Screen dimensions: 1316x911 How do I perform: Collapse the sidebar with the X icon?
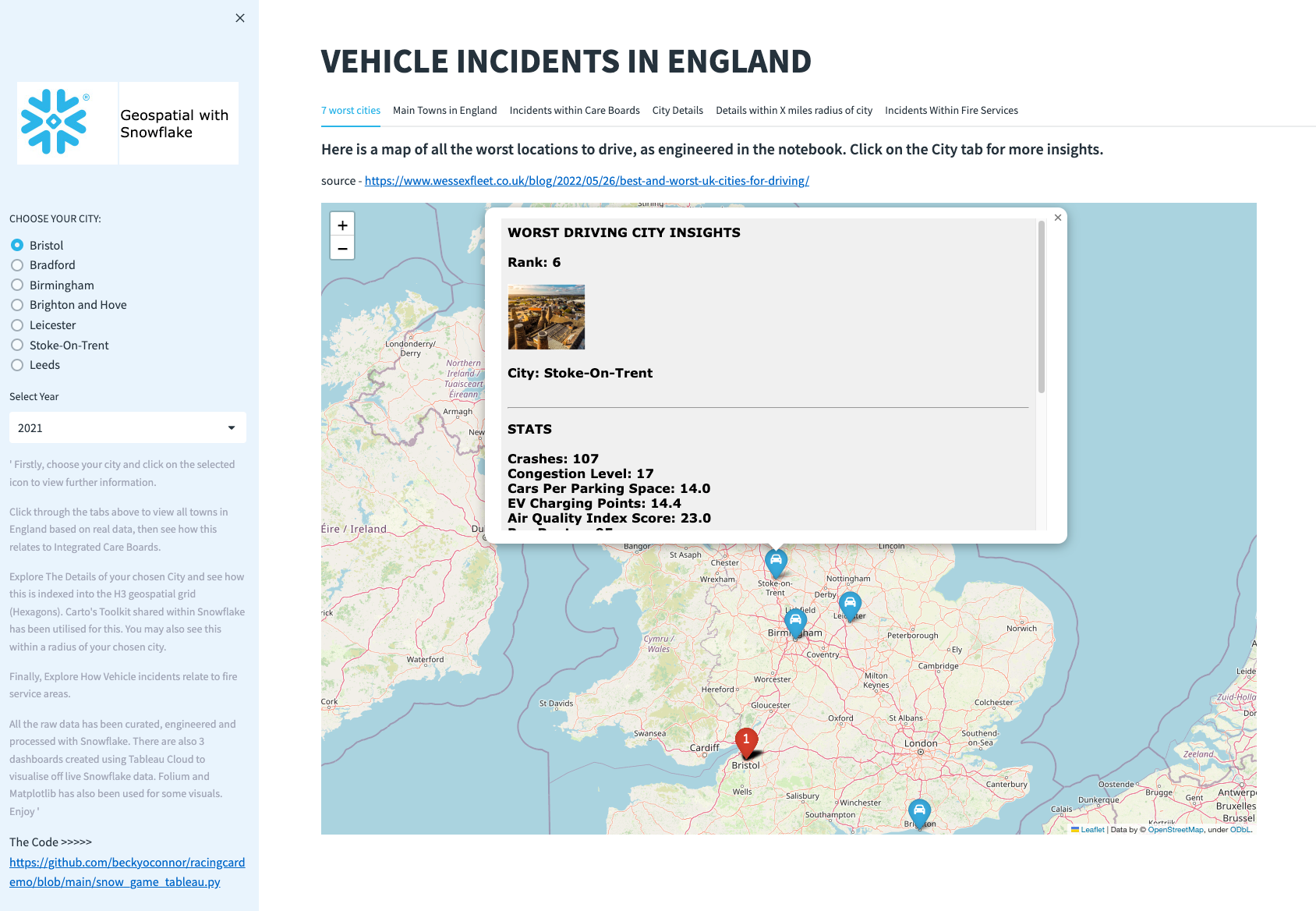tap(240, 18)
